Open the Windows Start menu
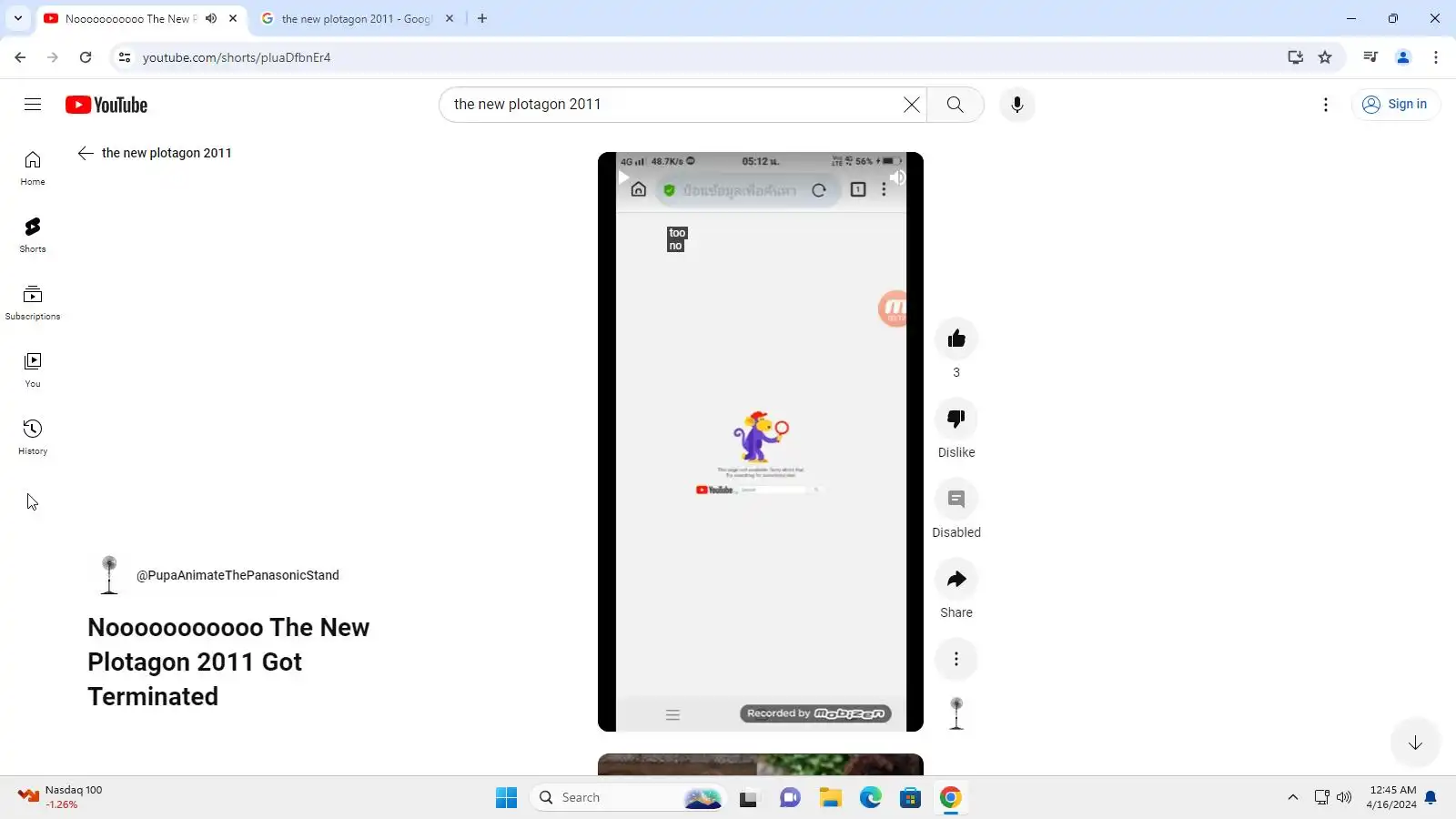The image size is (1456, 819). 506,798
